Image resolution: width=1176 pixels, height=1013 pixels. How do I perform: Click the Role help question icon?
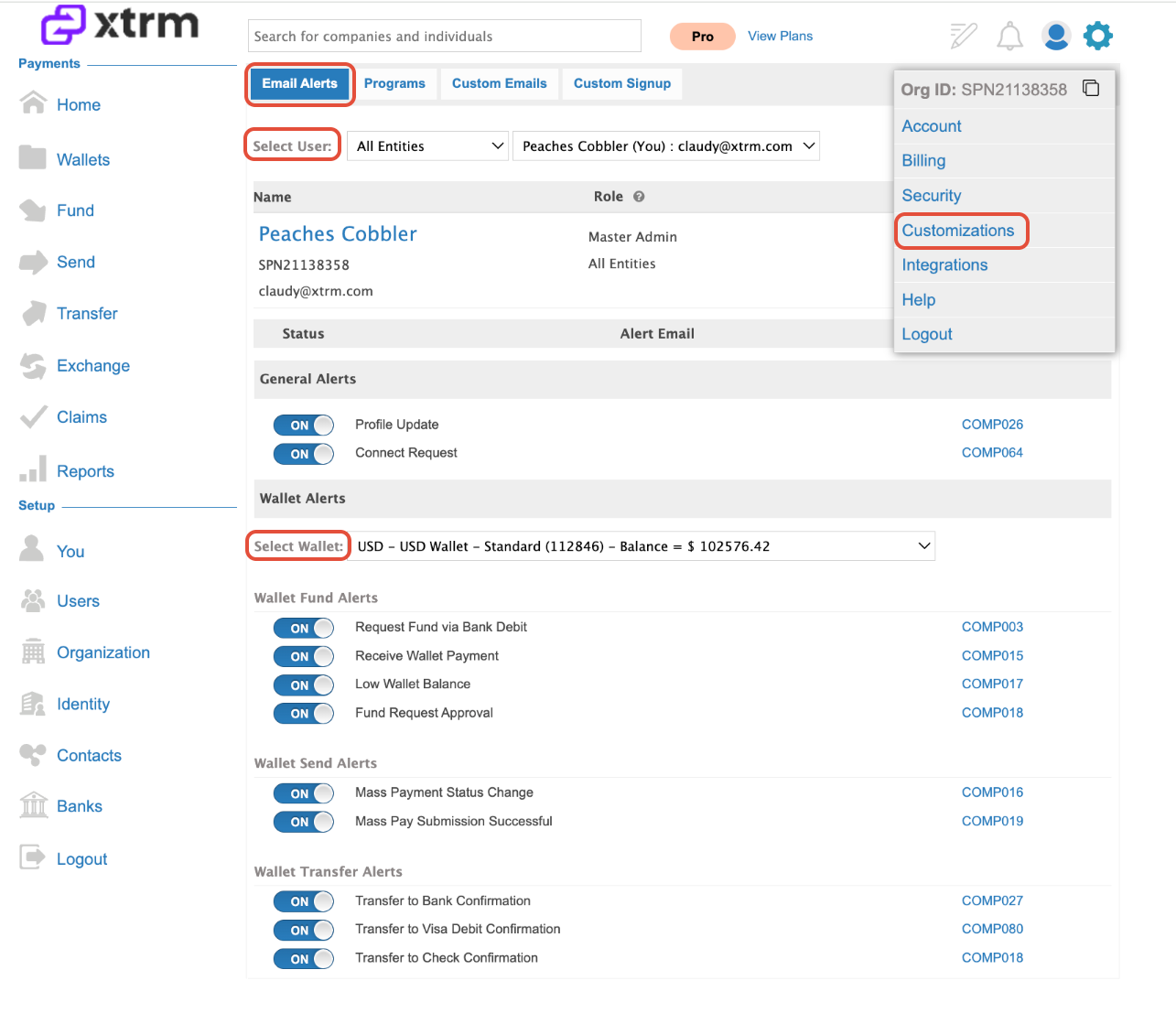pyautogui.click(x=639, y=196)
